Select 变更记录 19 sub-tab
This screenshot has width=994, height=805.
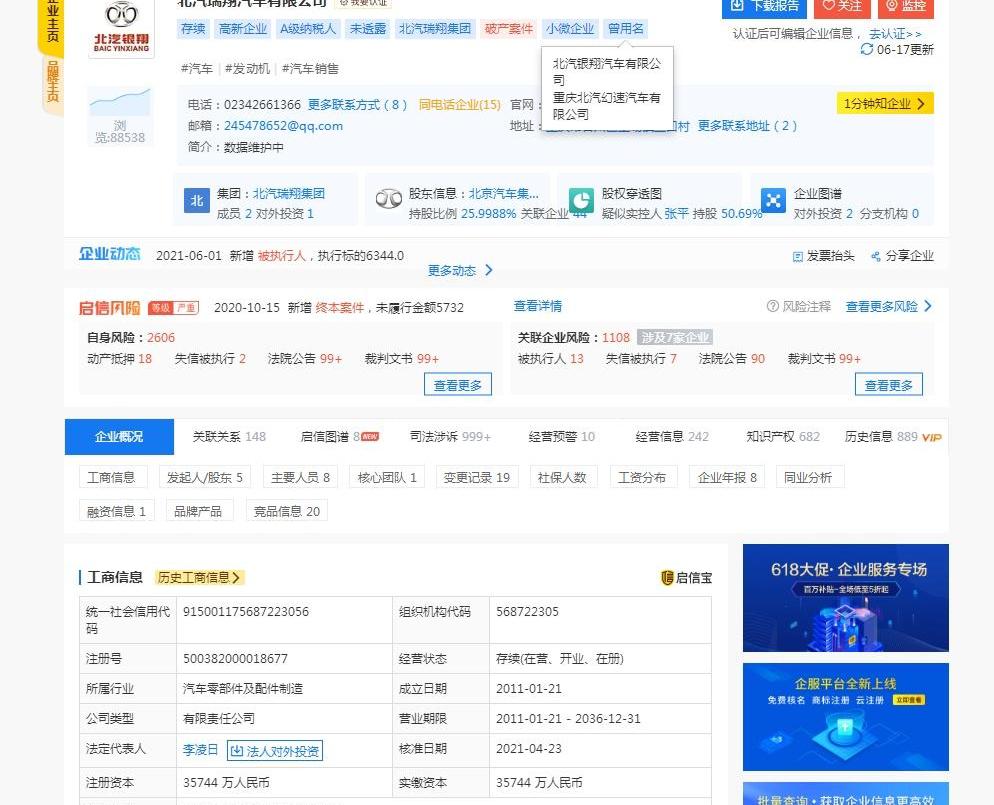click(477, 477)
